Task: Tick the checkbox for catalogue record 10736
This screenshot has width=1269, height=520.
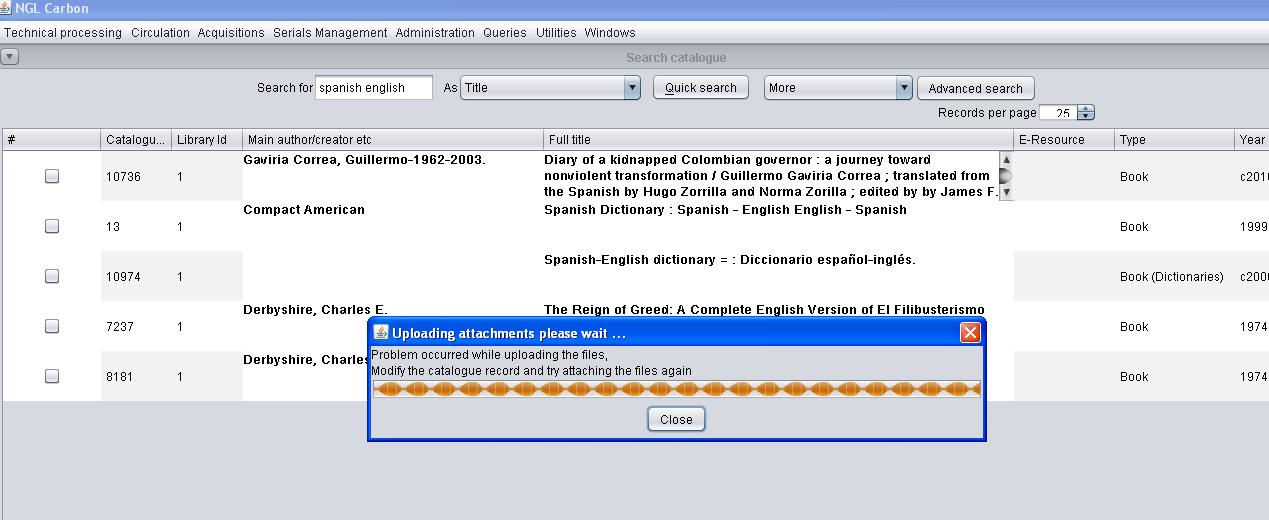Action: click(x=52, y=176)
